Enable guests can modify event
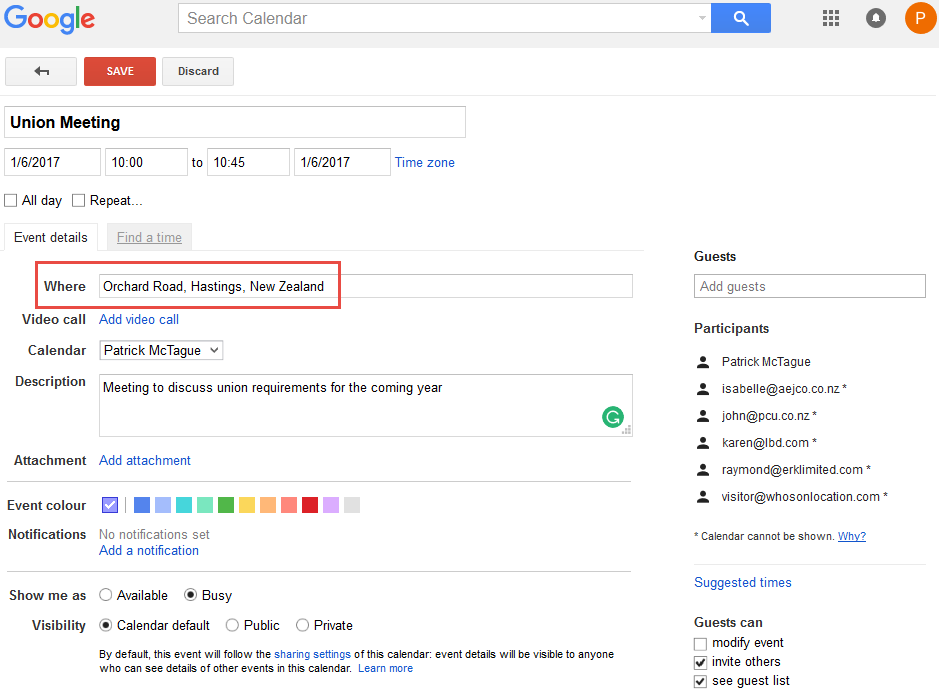 (x=700, y=644)
